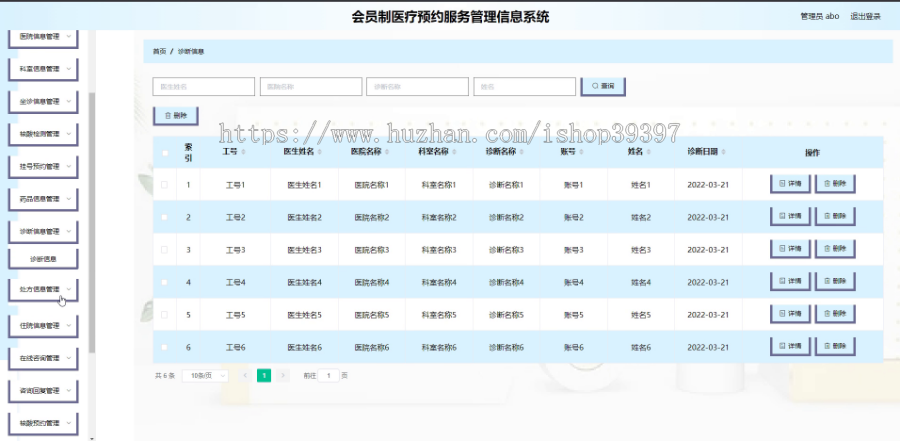Image resolution: width=900 pixels, height=441 pixels.
Task: Expand the 住院信息管理 sidebar menu
Action: point(43,326)
